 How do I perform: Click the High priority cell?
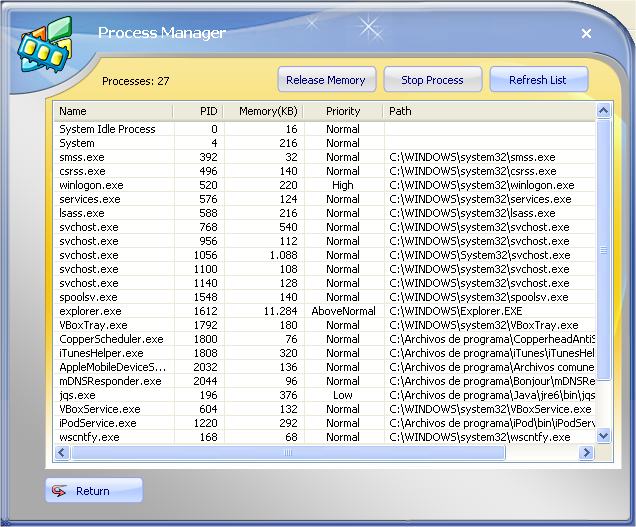tap(343, 185)
